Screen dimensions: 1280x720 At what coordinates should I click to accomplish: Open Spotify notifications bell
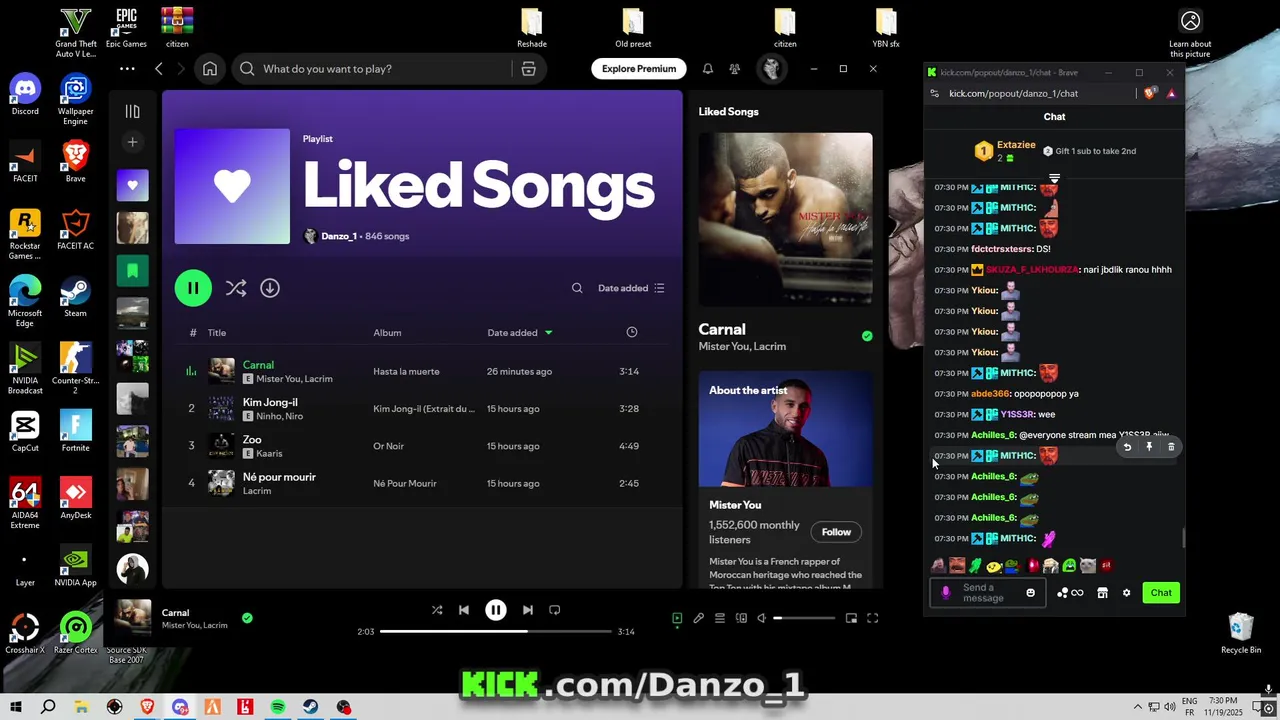708,69
